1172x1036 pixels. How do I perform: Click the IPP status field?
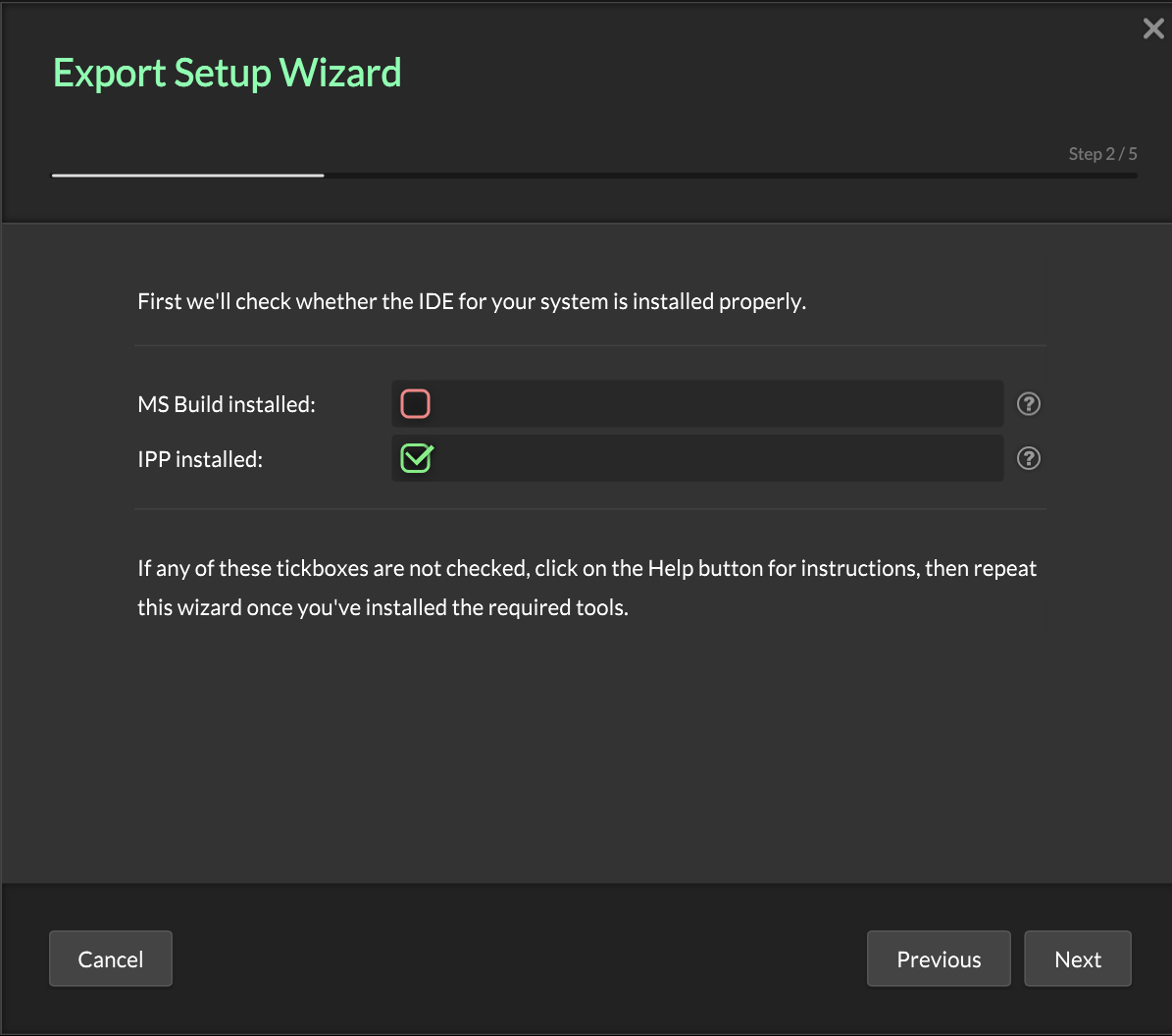[716, 458]
